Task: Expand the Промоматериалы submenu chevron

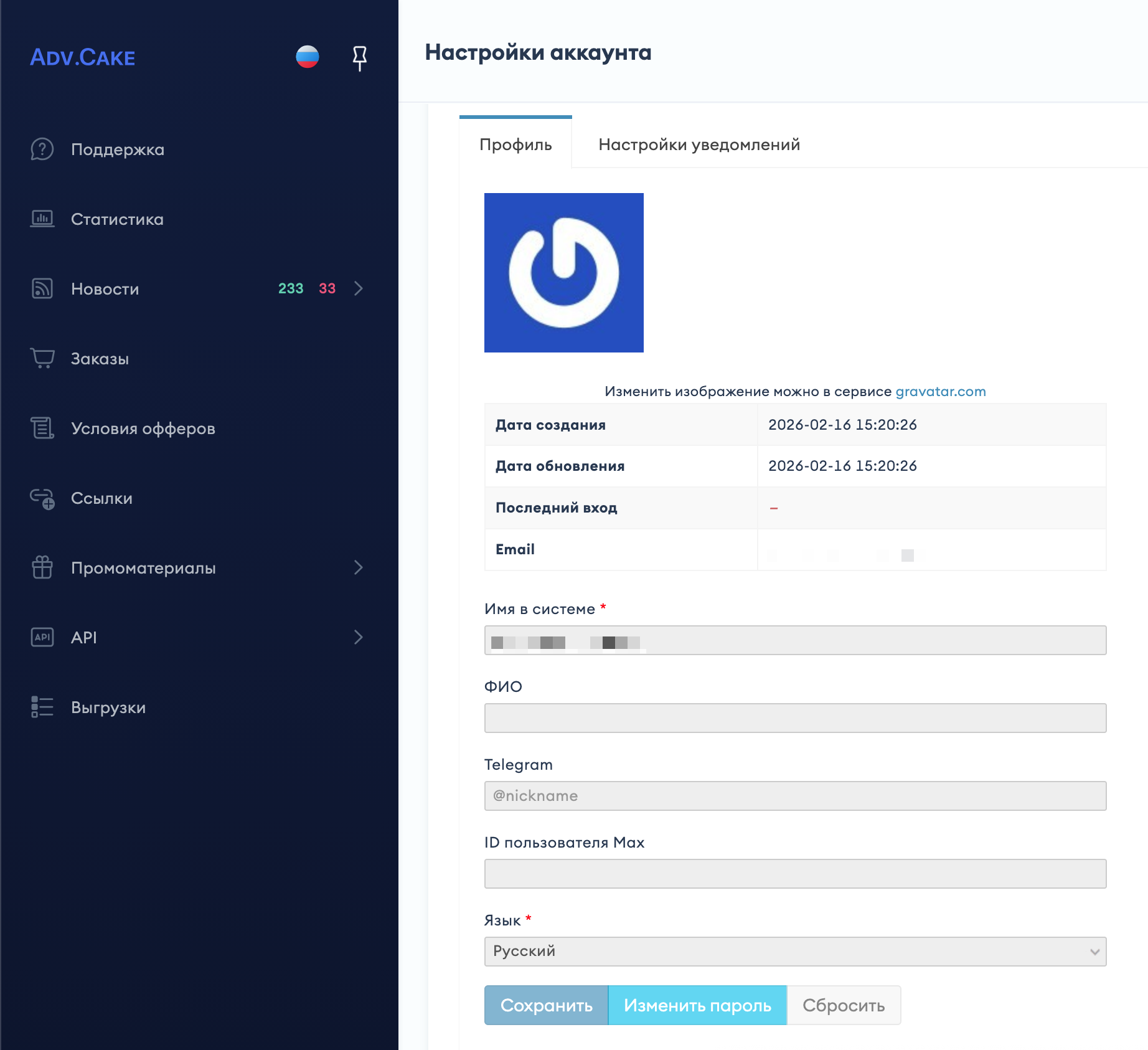Action: (x=359, y=567)
